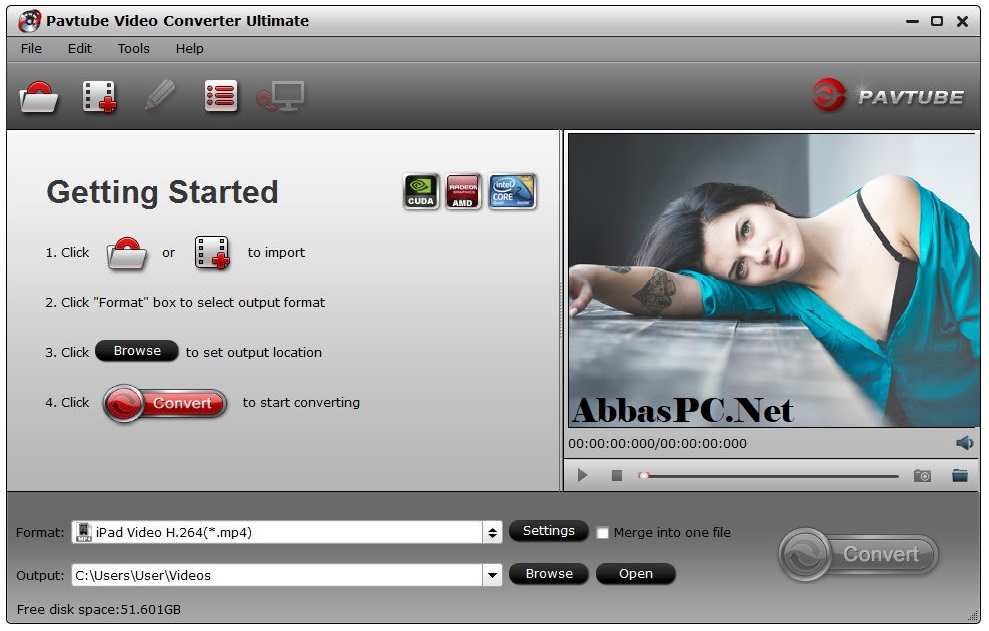
Task: Click the Pavtube app icon in title bar
Action: point(29,21)
